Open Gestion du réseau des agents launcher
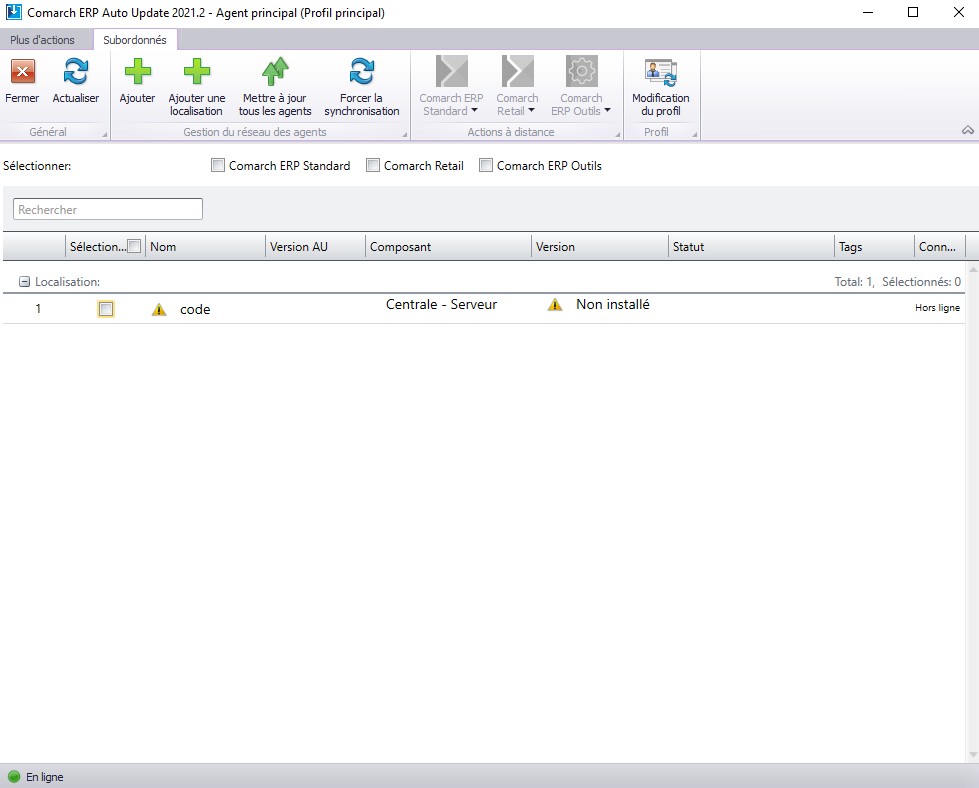 point(405,134)
